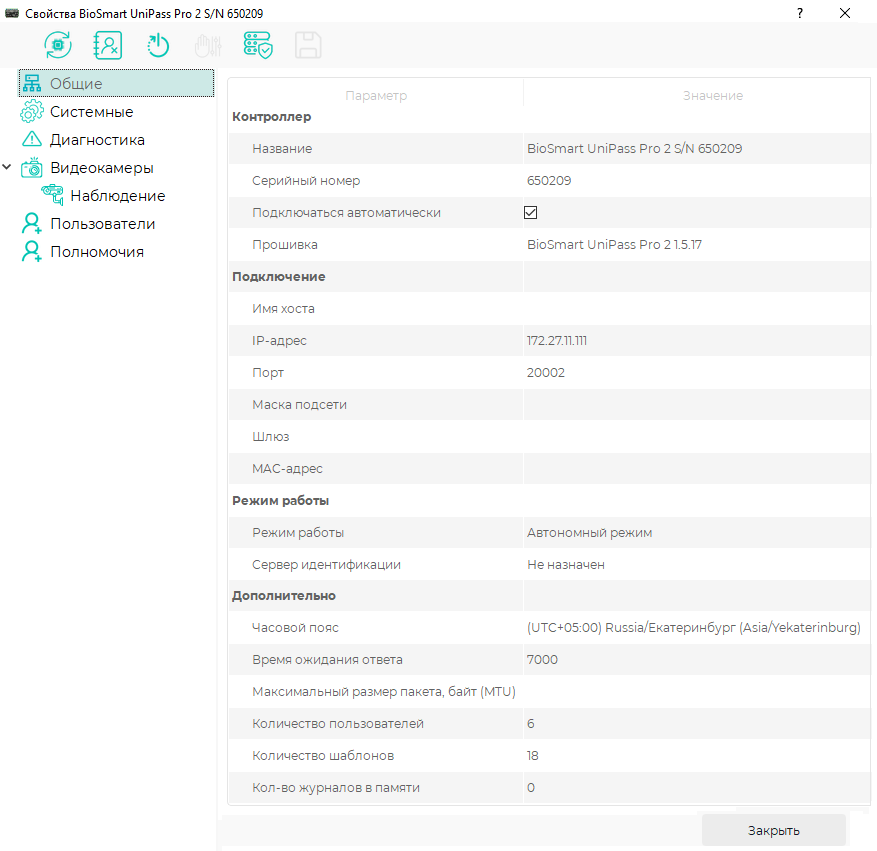This screenshot has height=851, width=877.
Task: Click the server shield check toolbar icon
Action: click(x=258, y=45)
